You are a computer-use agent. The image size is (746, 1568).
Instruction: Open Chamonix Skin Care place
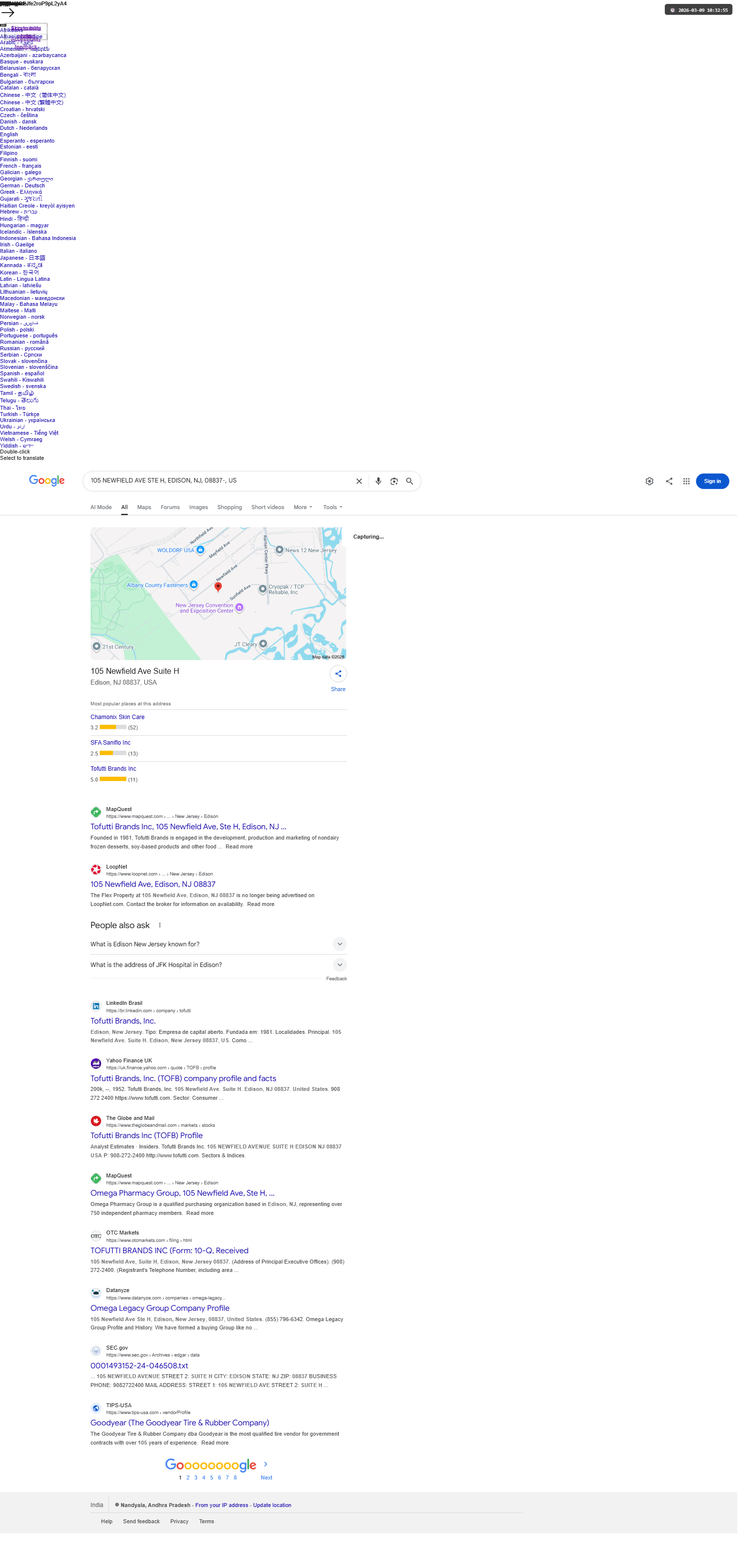pos(118,717)
